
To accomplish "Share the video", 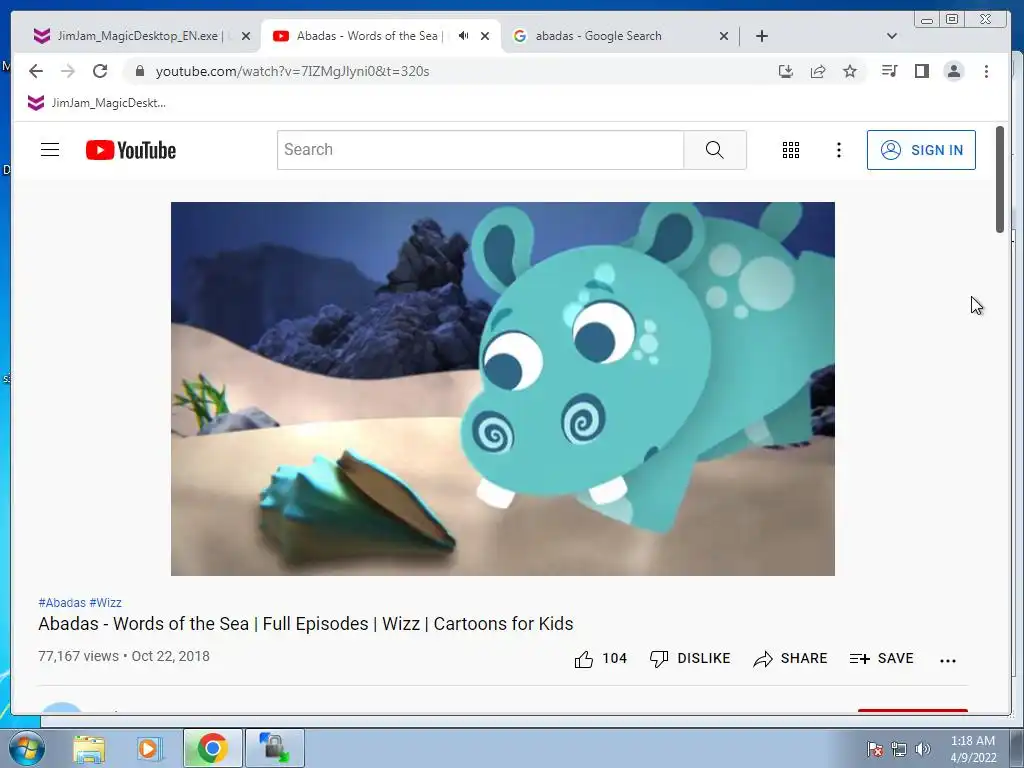I will click(x=790, y=659).
